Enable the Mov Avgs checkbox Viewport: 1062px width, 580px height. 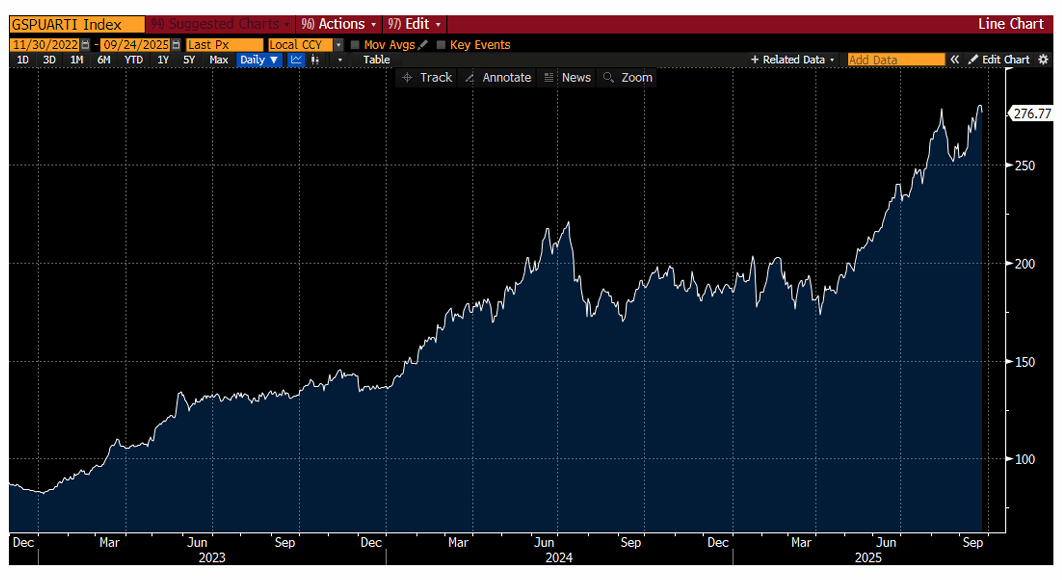click(355, 45)
